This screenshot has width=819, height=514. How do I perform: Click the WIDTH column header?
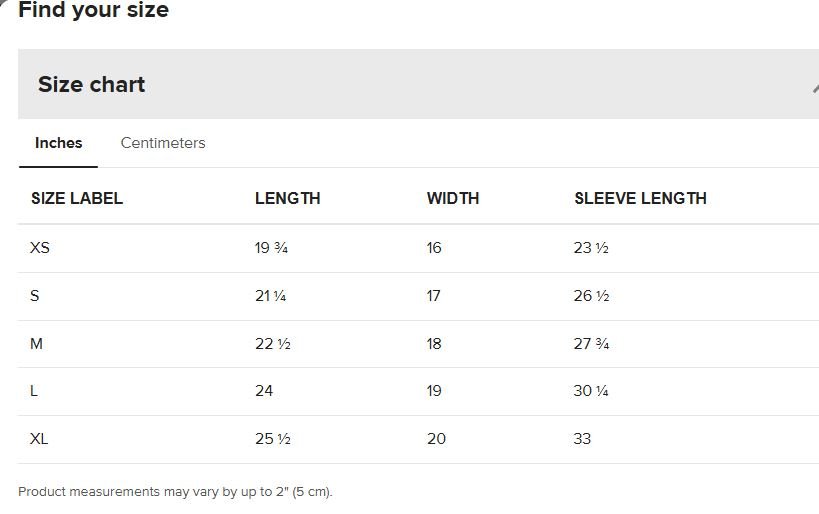click(453, 198)
